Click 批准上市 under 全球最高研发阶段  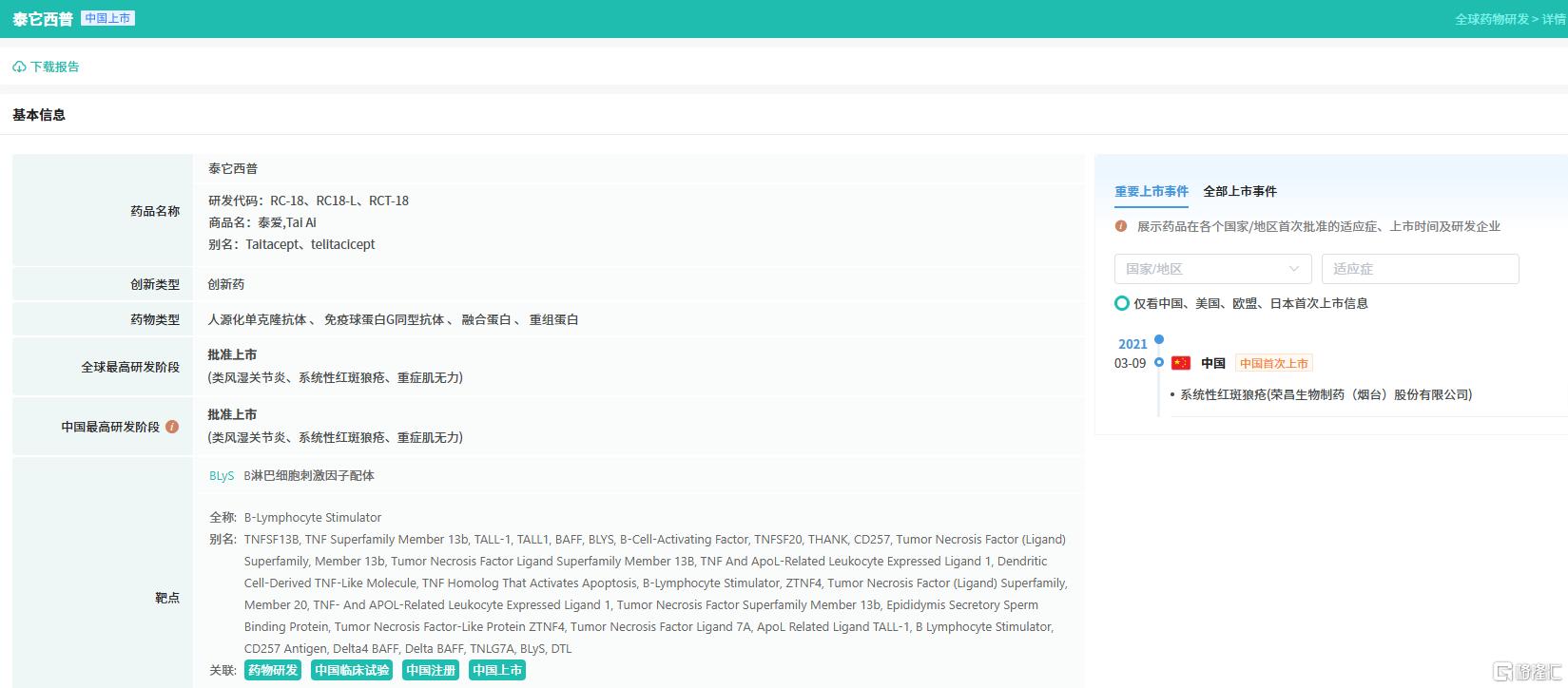pyautogui.click(x=232, y=354)
